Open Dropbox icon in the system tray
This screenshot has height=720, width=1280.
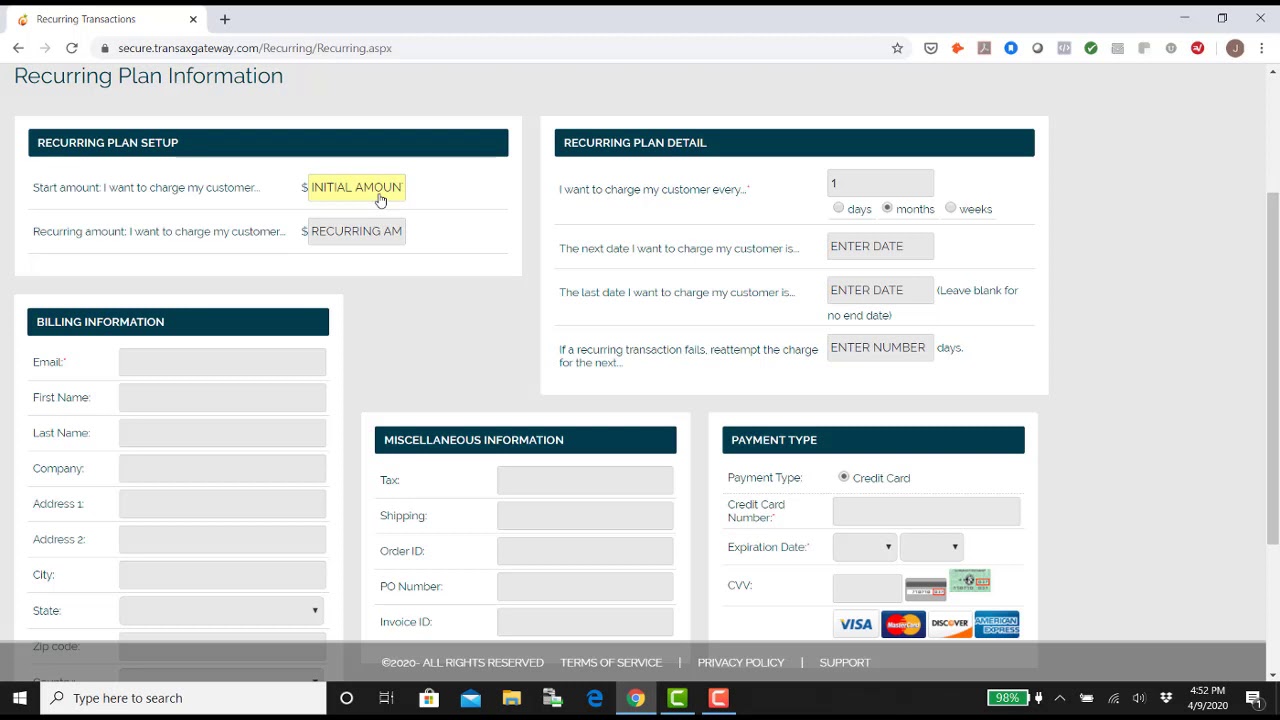[1166, 698]
